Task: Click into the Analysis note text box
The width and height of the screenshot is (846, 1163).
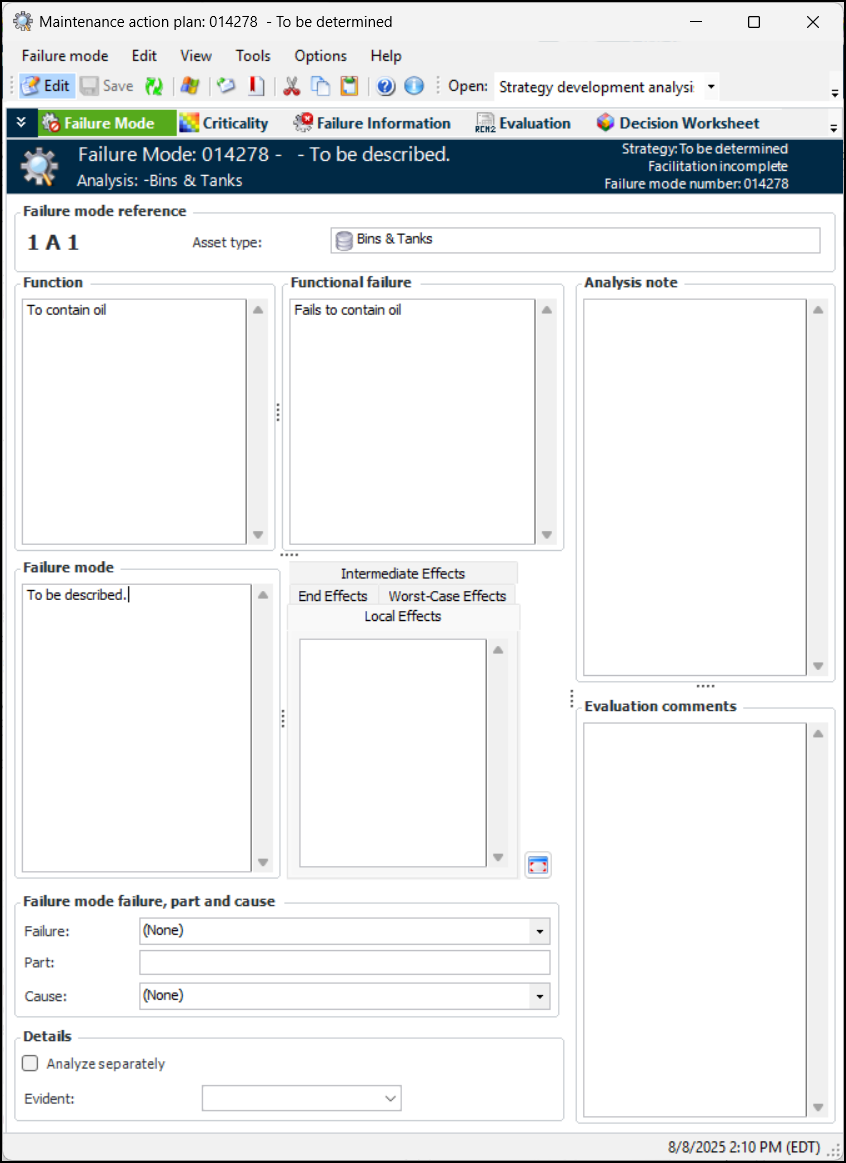Action: pos(695,487)
